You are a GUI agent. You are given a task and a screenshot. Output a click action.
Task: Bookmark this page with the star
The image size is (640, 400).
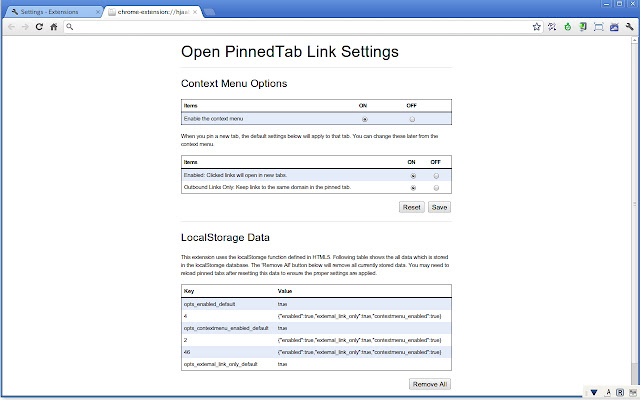click(x=536, y=27)
